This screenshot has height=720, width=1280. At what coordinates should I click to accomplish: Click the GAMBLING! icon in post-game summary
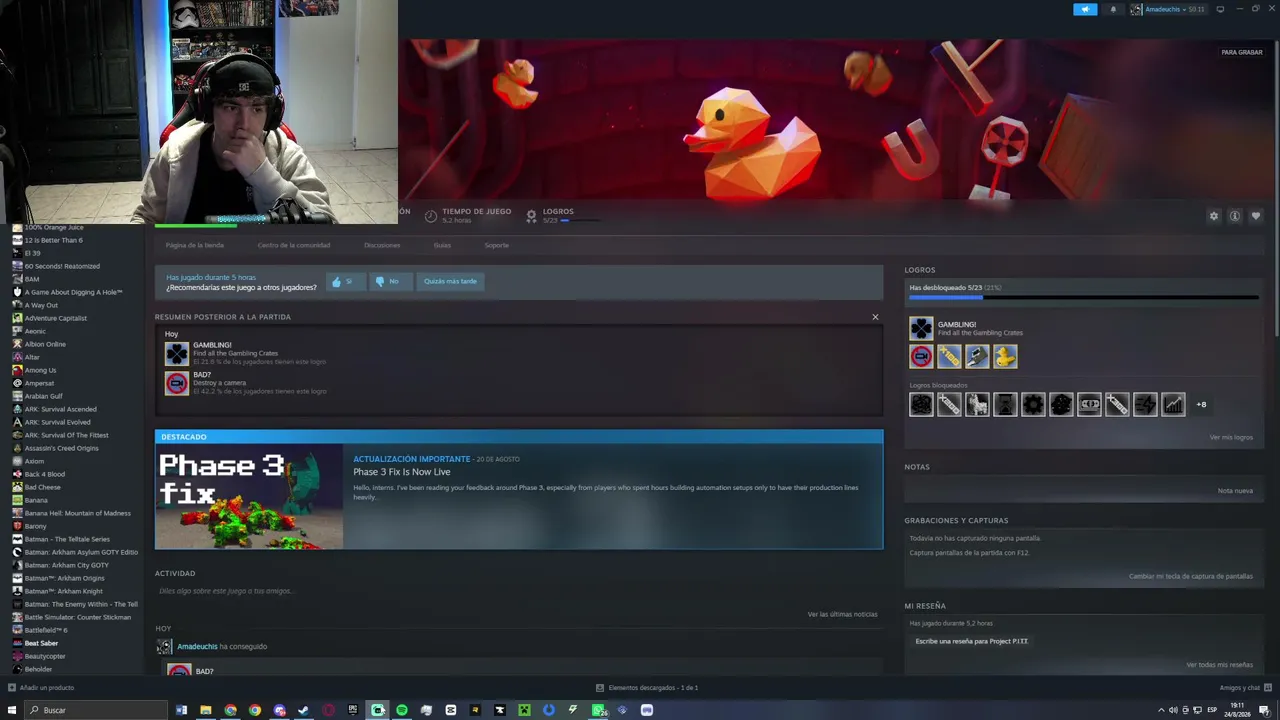tap(176, 354)
